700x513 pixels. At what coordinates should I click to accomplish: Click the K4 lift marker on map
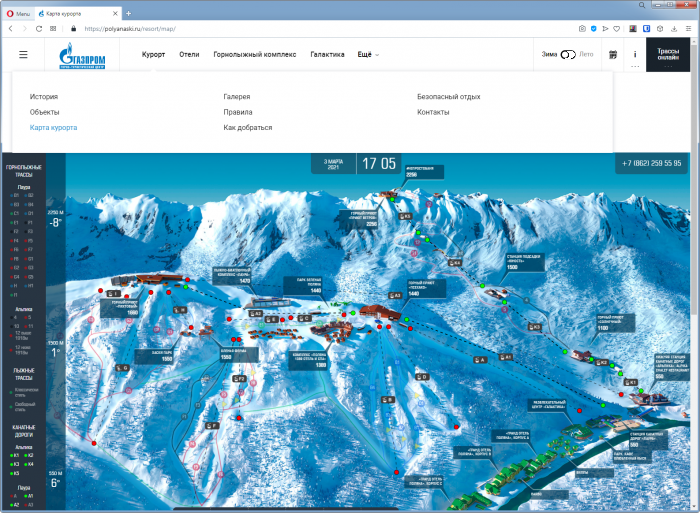point(455,263)
